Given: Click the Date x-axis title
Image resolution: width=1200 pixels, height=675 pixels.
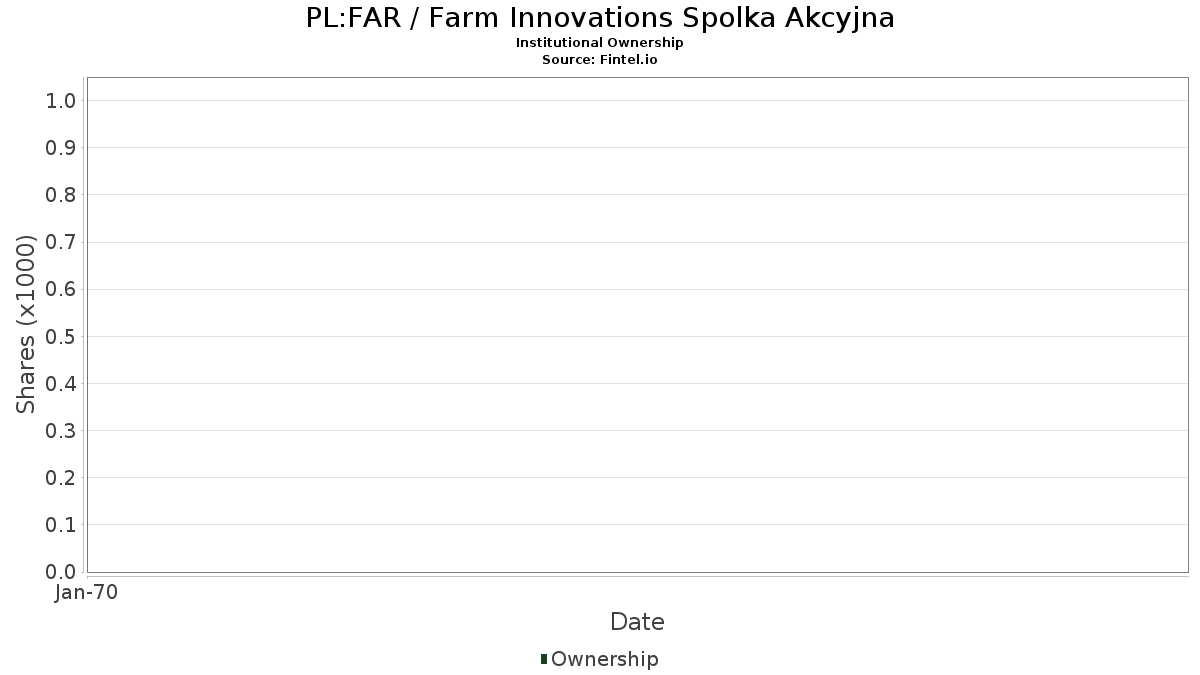Looking at the screenshot, I should (637, 622).
